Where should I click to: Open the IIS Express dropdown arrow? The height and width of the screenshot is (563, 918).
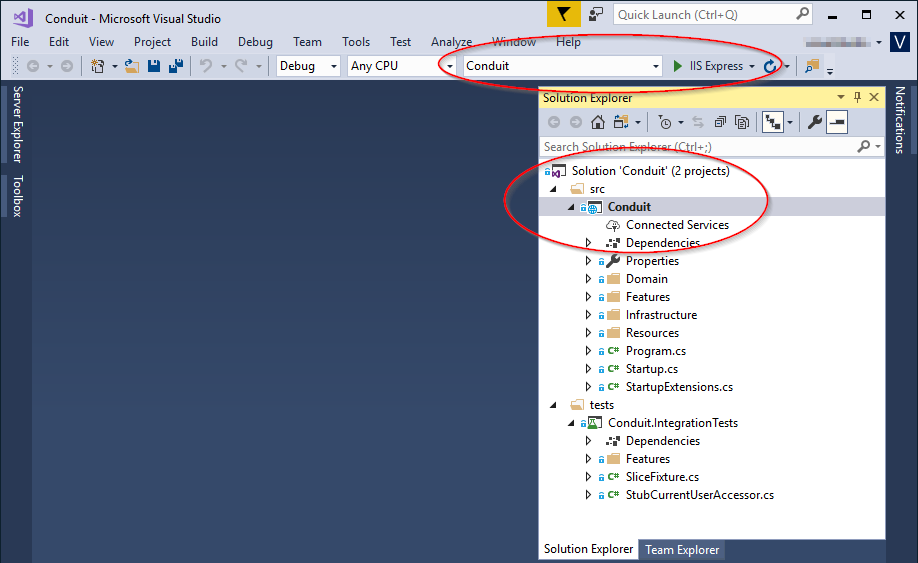[x=752, y=66]
